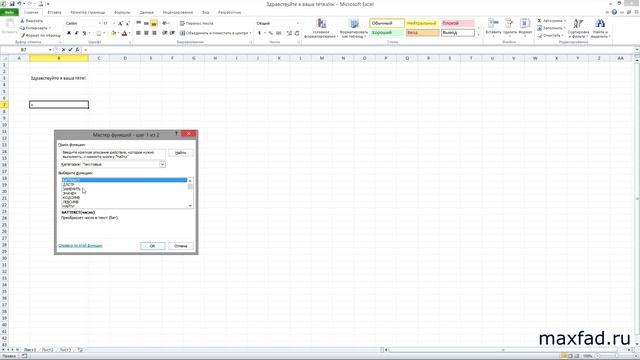Viewport: 640px width, 360px height.
Task: Decrease decimal places
Action: (x=297, y=33)
